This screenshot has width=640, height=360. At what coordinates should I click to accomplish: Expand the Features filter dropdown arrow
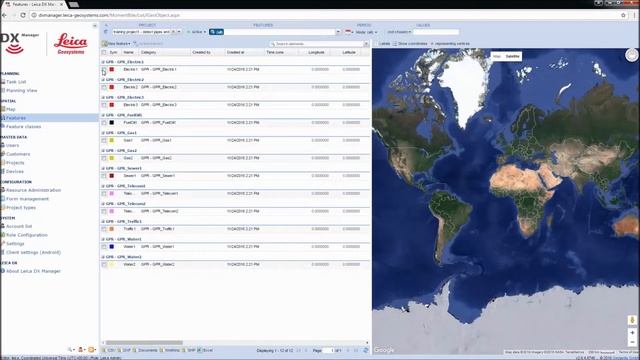coord(338,32)
